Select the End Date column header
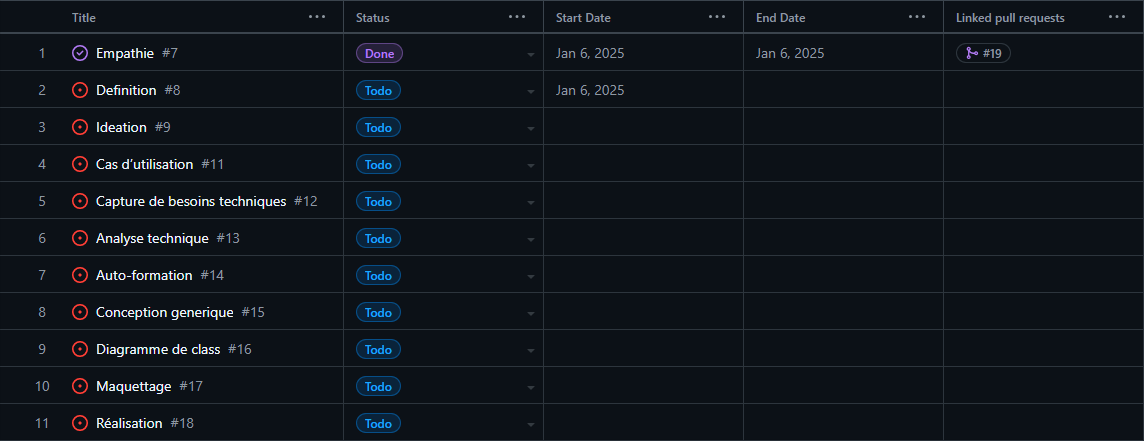 pyautogui.click(x=780, y=18)
